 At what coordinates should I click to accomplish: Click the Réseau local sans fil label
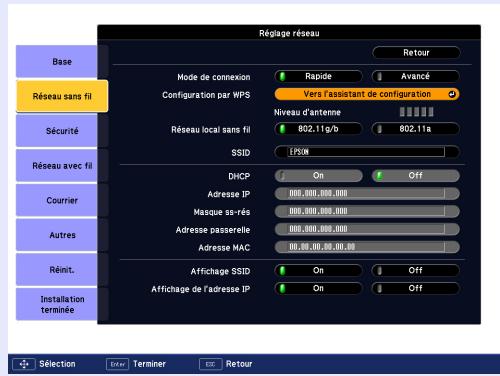point(211,130)
